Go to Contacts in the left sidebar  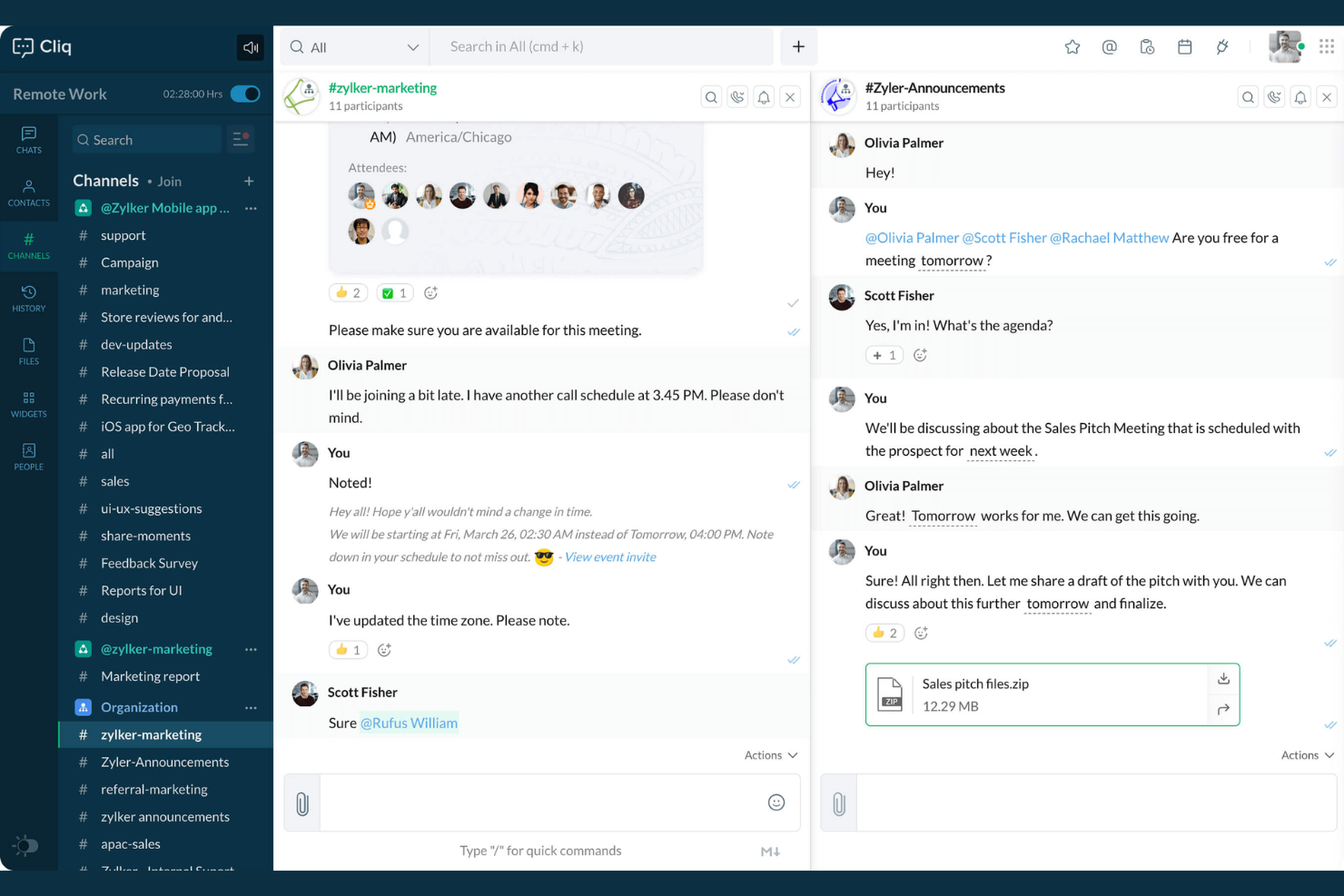29,192
